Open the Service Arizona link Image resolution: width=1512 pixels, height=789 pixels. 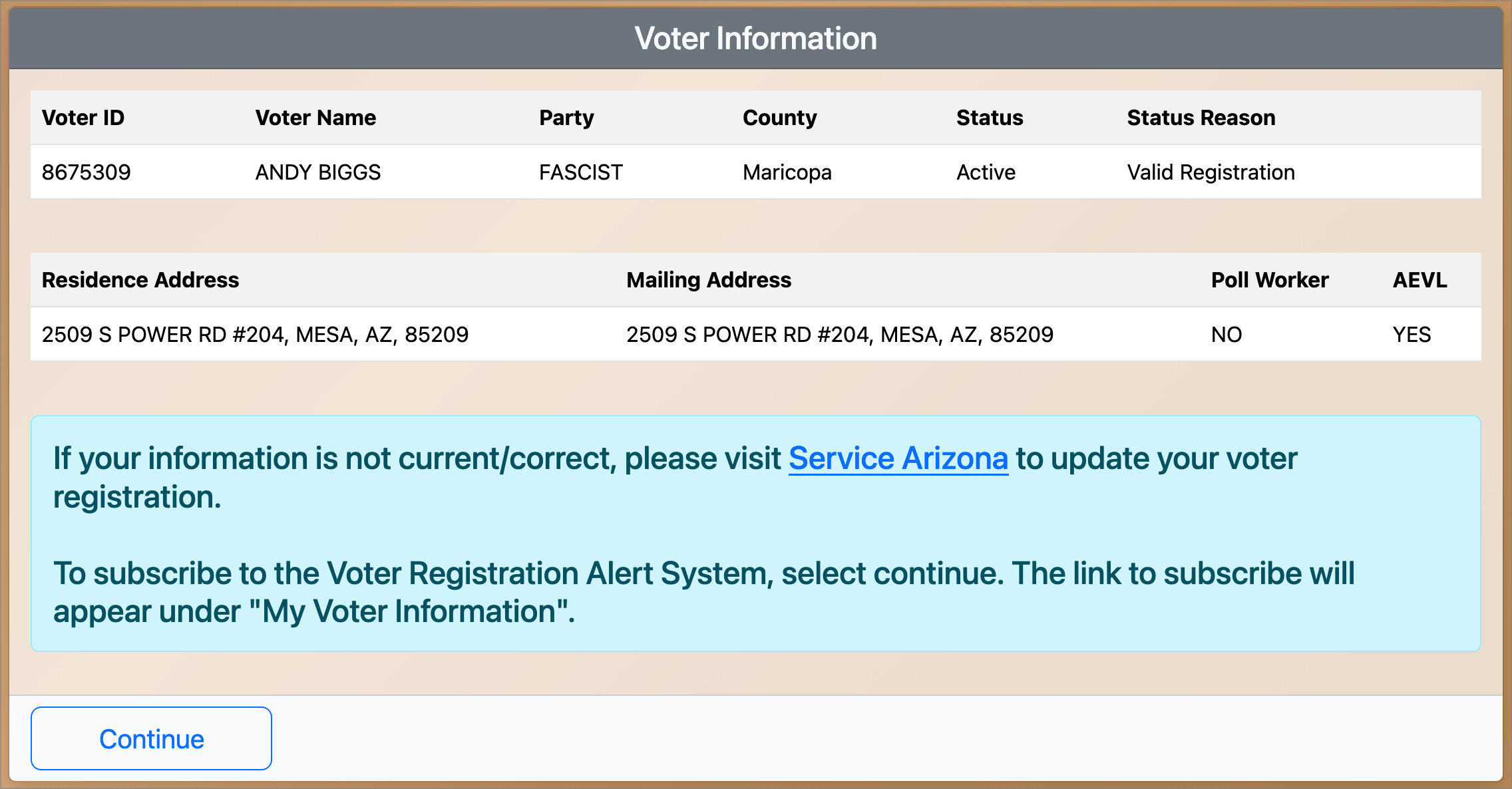point(897,458)
